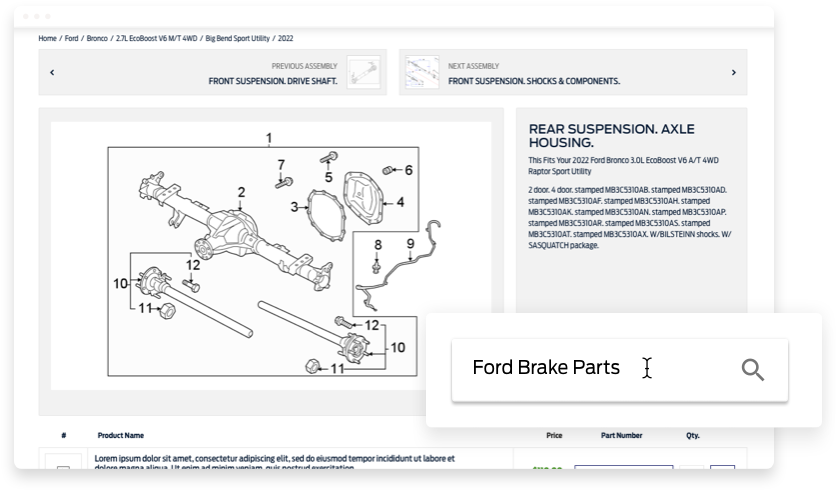The height and width of the screenshot is (491, 838).
Task: Click the shocks & components assembly thumbnail
Action: (x=422, y=72)
